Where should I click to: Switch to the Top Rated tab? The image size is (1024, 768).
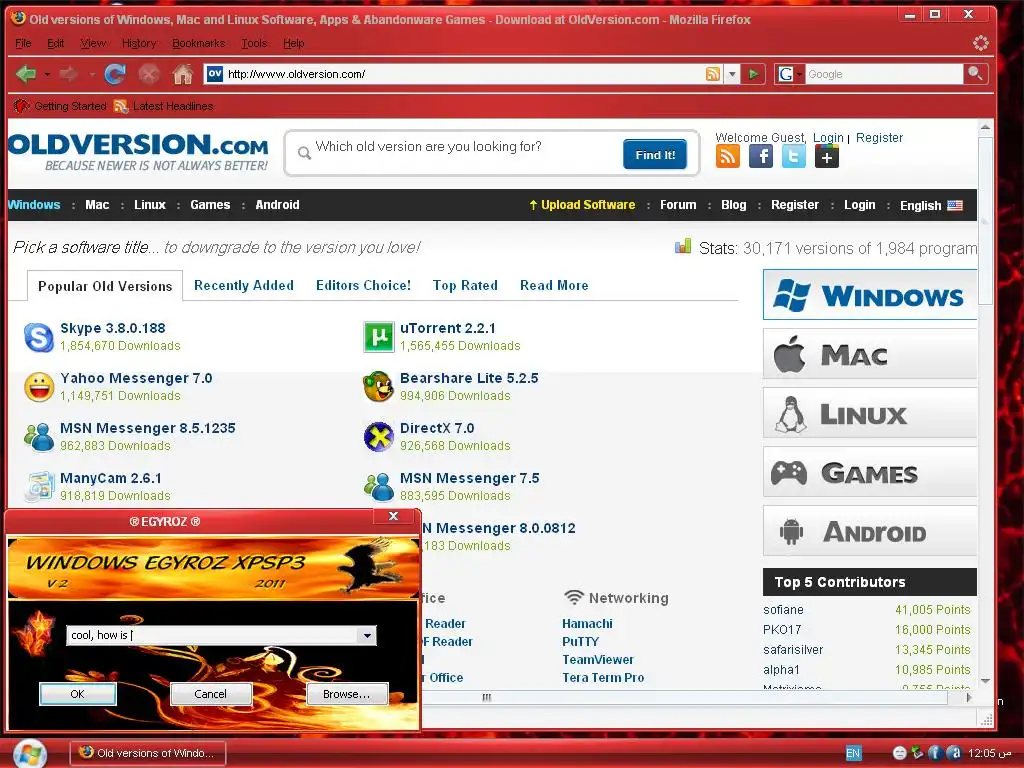coord(465,285)
